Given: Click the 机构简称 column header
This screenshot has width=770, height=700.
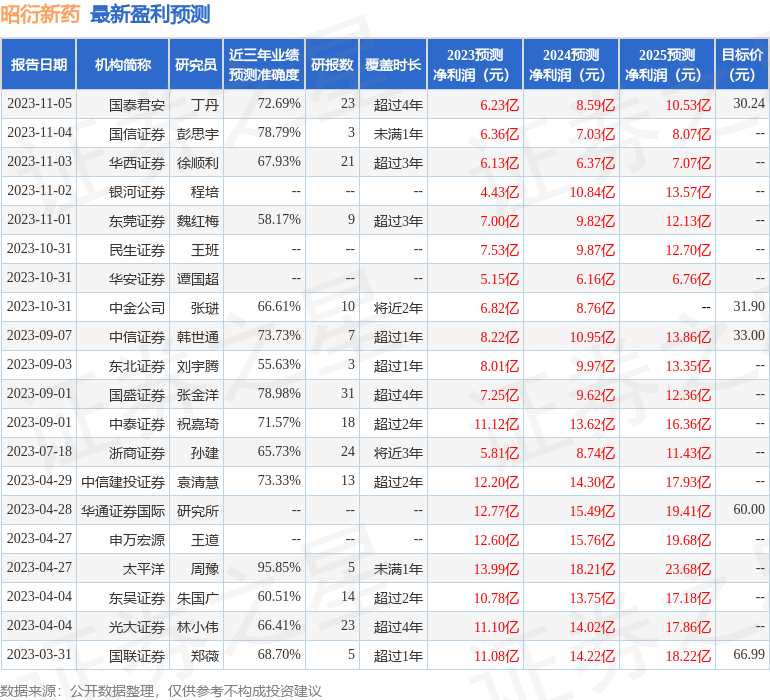Looking at the screenshot, I should (x=123, y=64).
